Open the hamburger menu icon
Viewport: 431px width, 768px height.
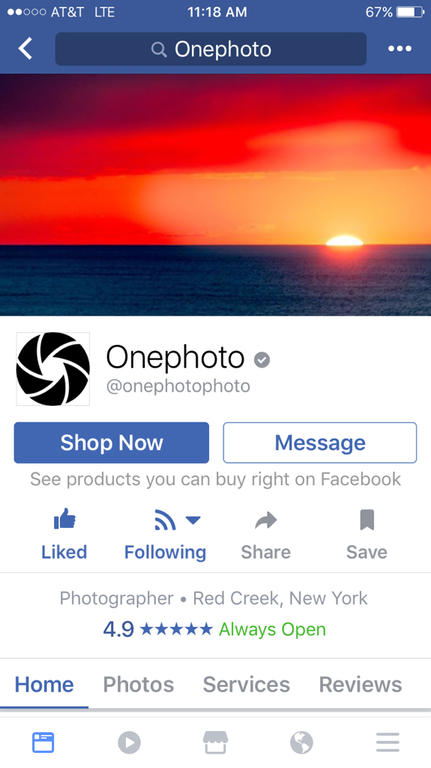pyautogui.click(x=388, y=743)
